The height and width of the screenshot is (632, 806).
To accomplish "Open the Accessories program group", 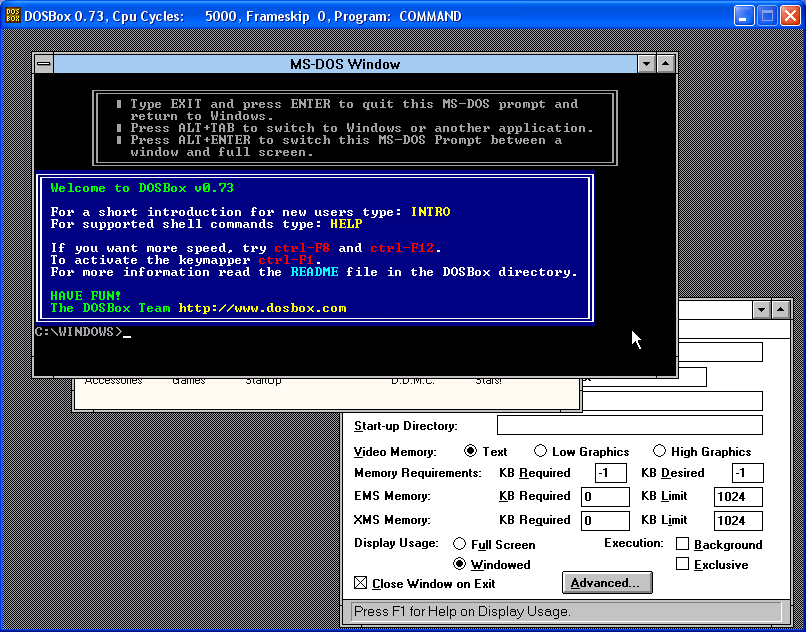I will point(113,381).
